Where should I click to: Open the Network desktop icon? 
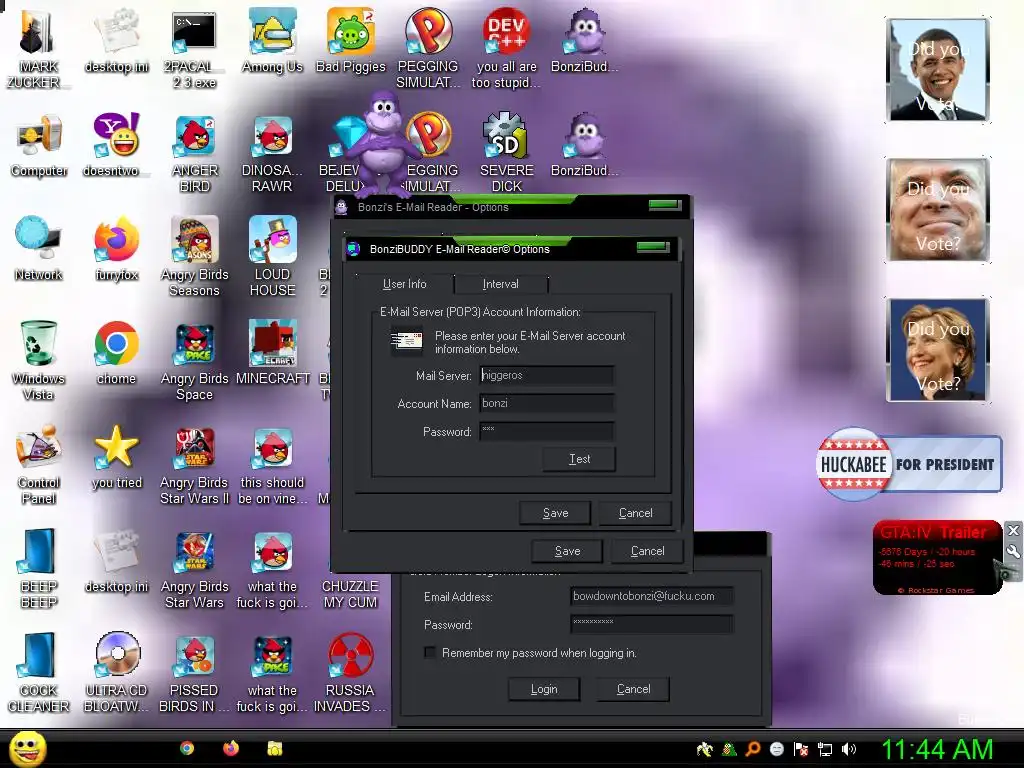pyautogui.click(x=39, y=248)
